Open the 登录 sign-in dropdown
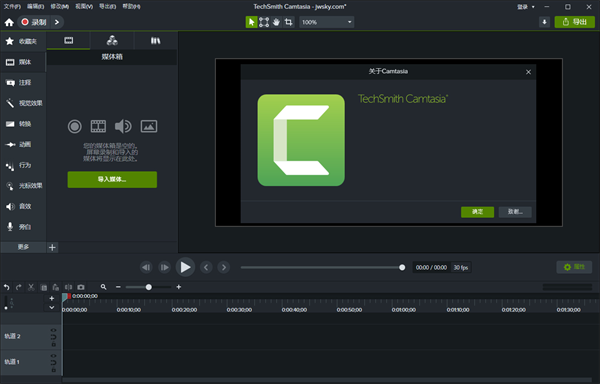 pos(526,7)
